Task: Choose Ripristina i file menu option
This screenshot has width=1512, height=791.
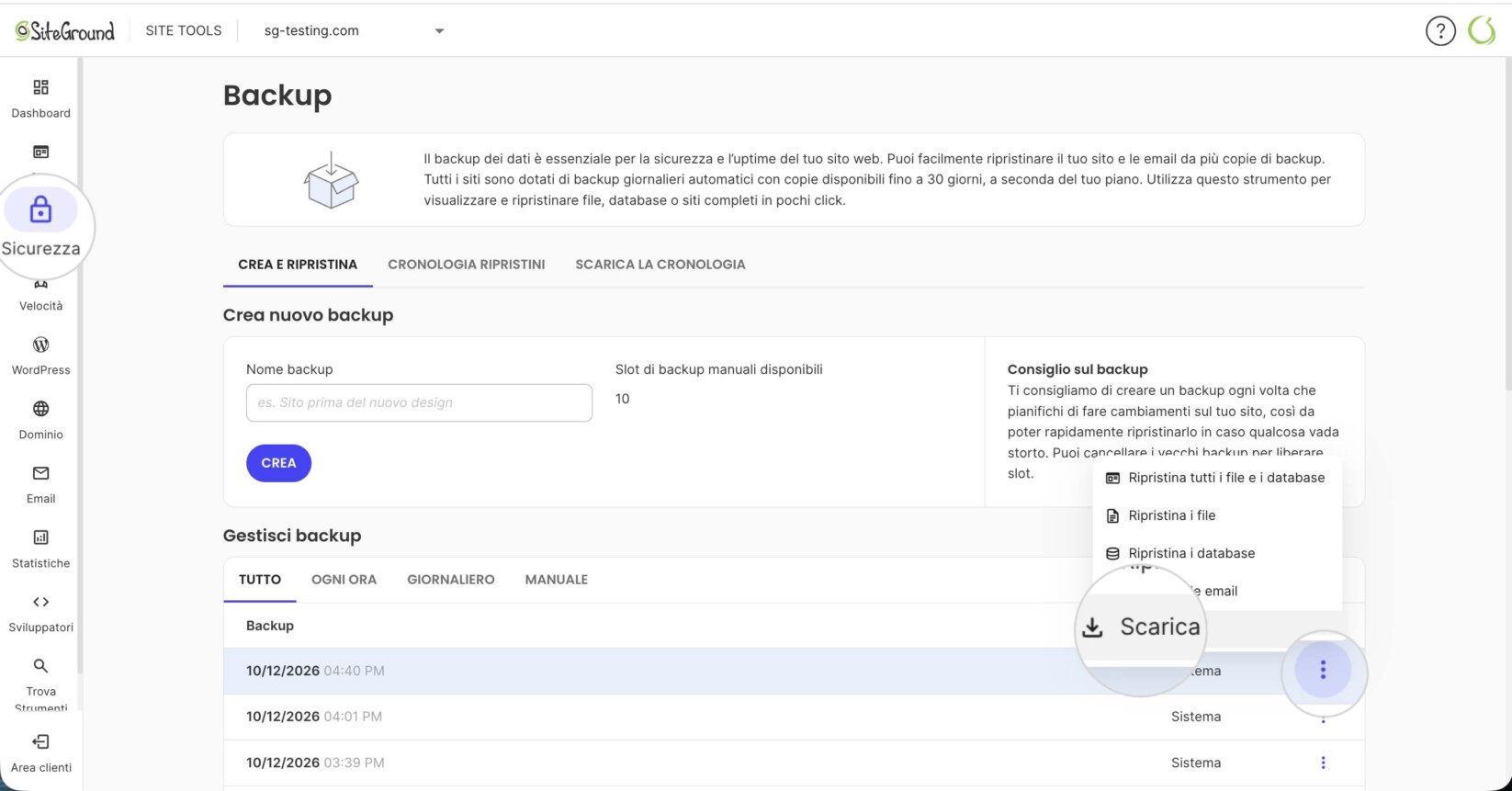Action: 1217,515
